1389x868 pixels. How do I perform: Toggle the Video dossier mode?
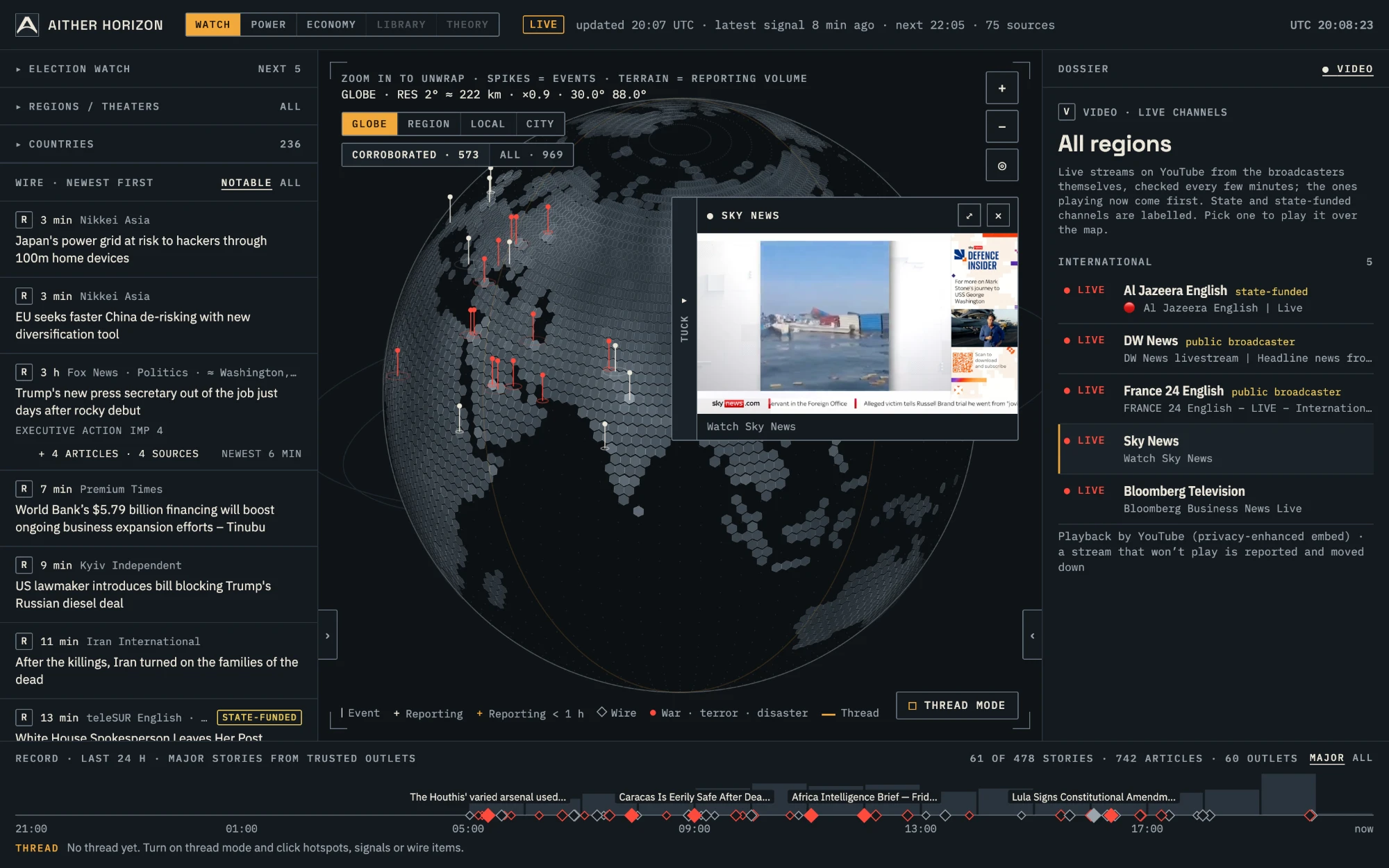(1347, 69)
